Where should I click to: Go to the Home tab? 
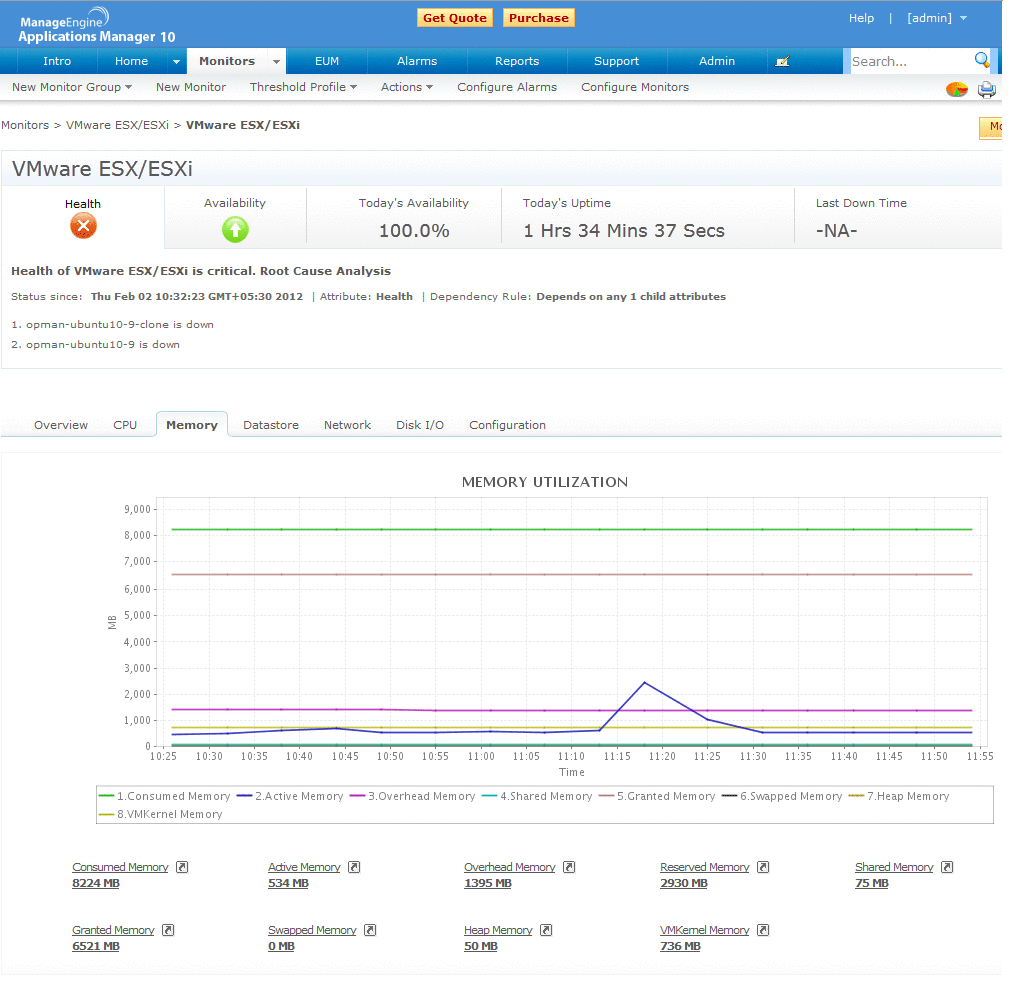pos(131,61)
